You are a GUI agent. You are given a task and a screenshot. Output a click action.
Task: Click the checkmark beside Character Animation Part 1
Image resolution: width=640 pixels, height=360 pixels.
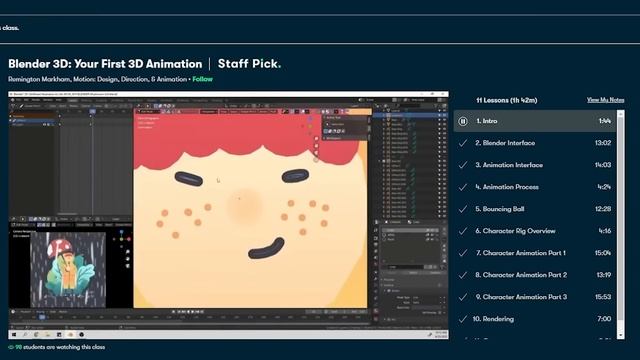[463, 253]
